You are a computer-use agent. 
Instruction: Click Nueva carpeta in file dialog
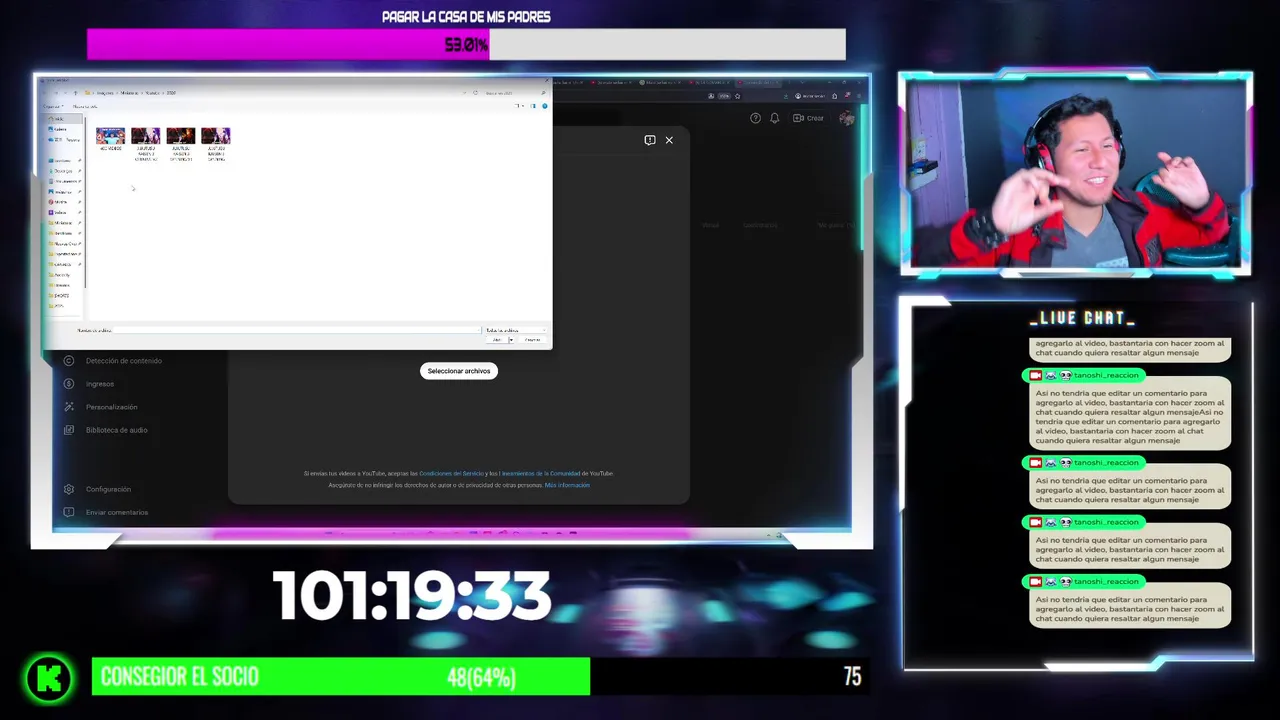[x=85, y=106]
